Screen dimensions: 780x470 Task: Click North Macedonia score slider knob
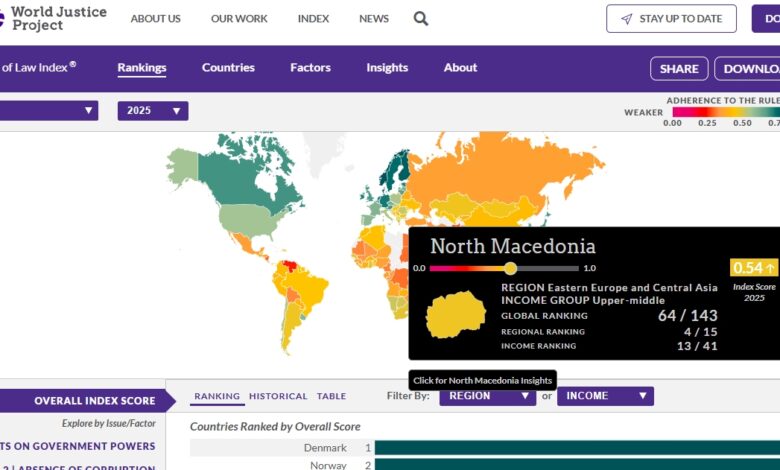pyautogui.click(x=510, y=269)
